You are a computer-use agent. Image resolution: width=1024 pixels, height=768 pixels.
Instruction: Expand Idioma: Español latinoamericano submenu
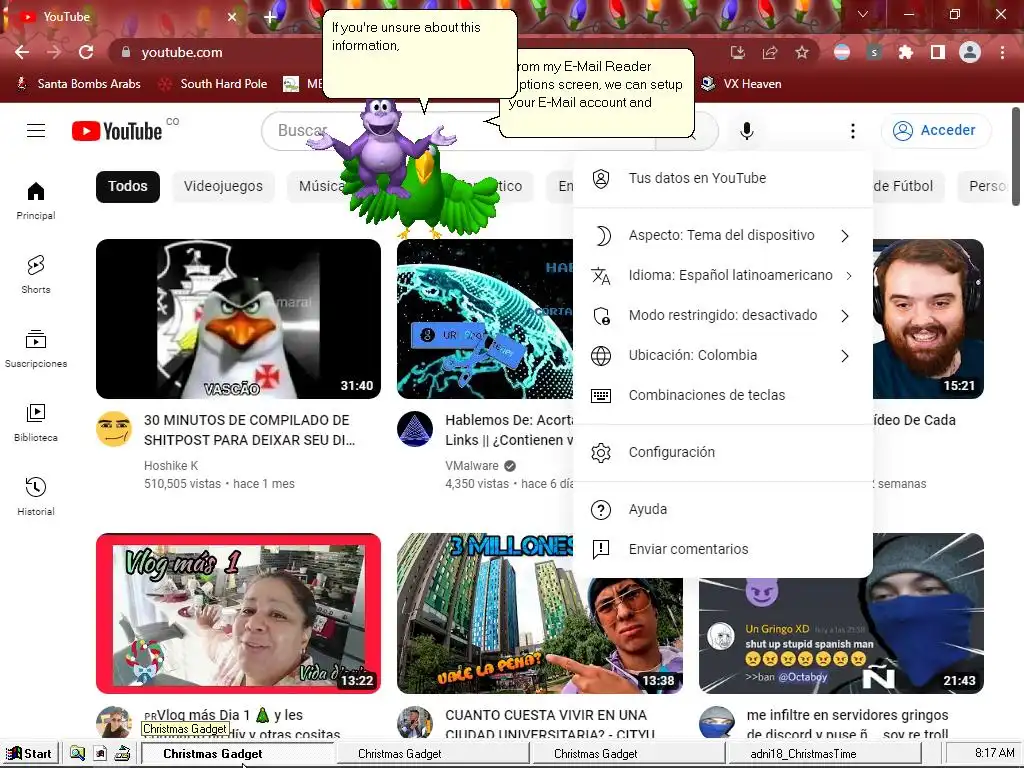(x=723, y=275)
